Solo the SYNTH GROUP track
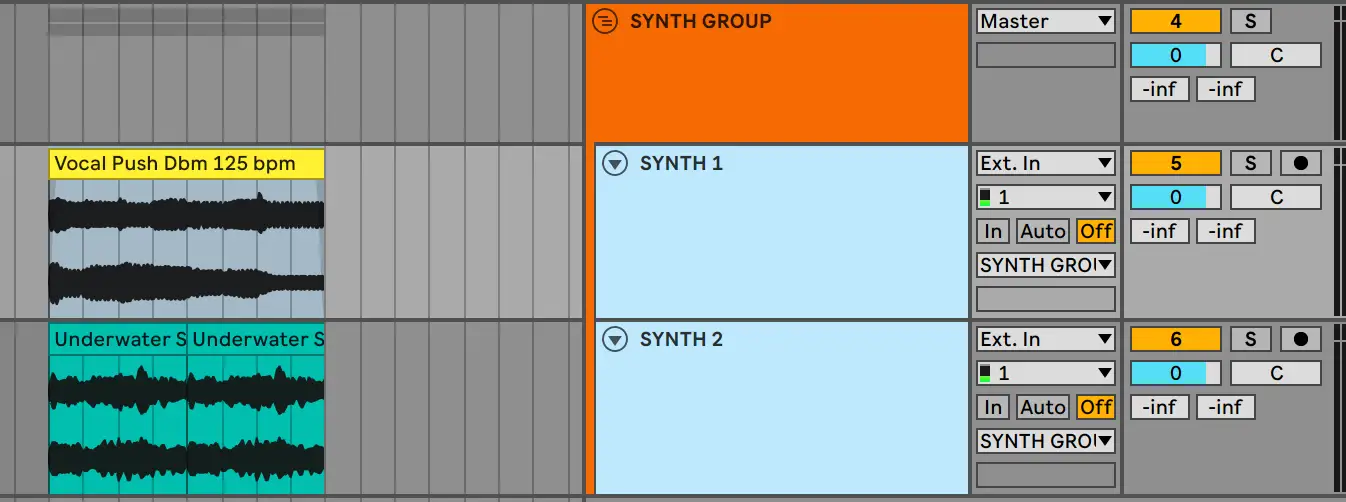 [1250, 21]
